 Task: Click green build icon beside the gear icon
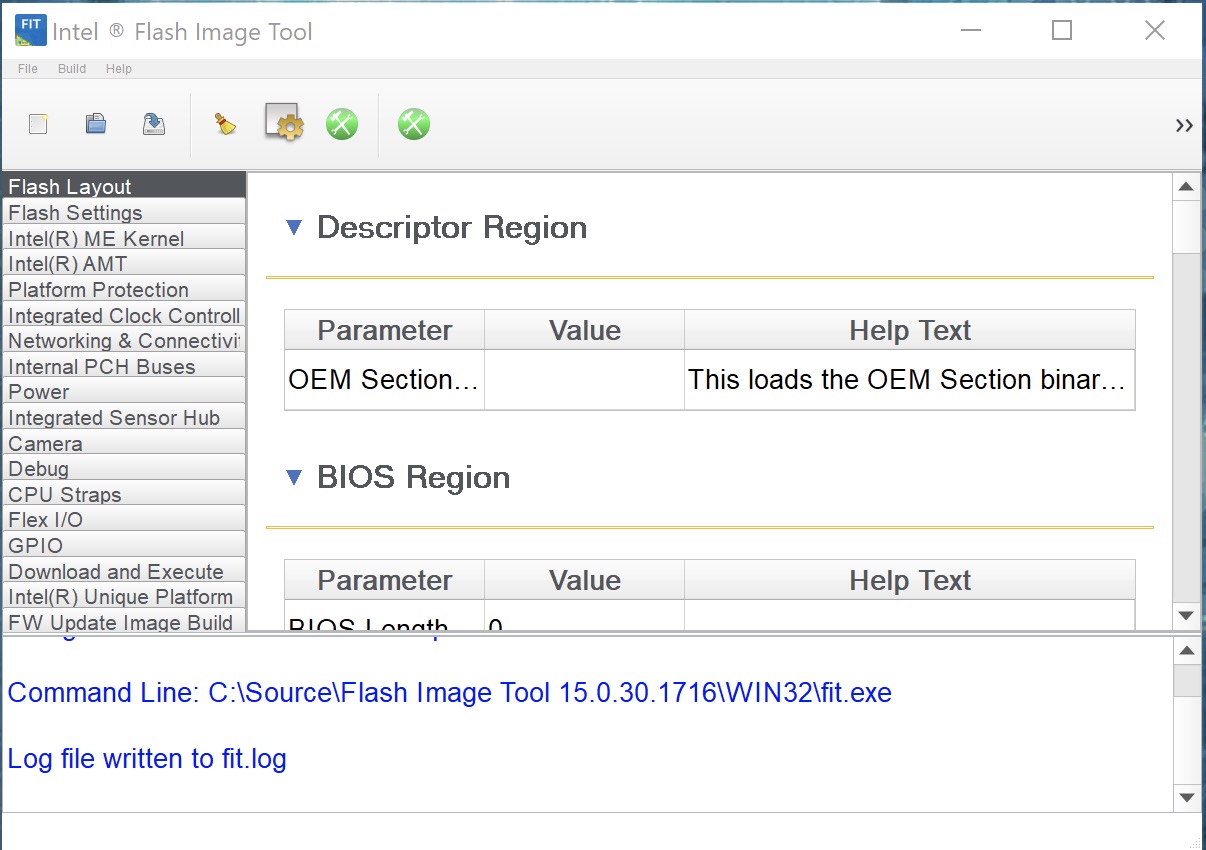click(x=342, y=124)
